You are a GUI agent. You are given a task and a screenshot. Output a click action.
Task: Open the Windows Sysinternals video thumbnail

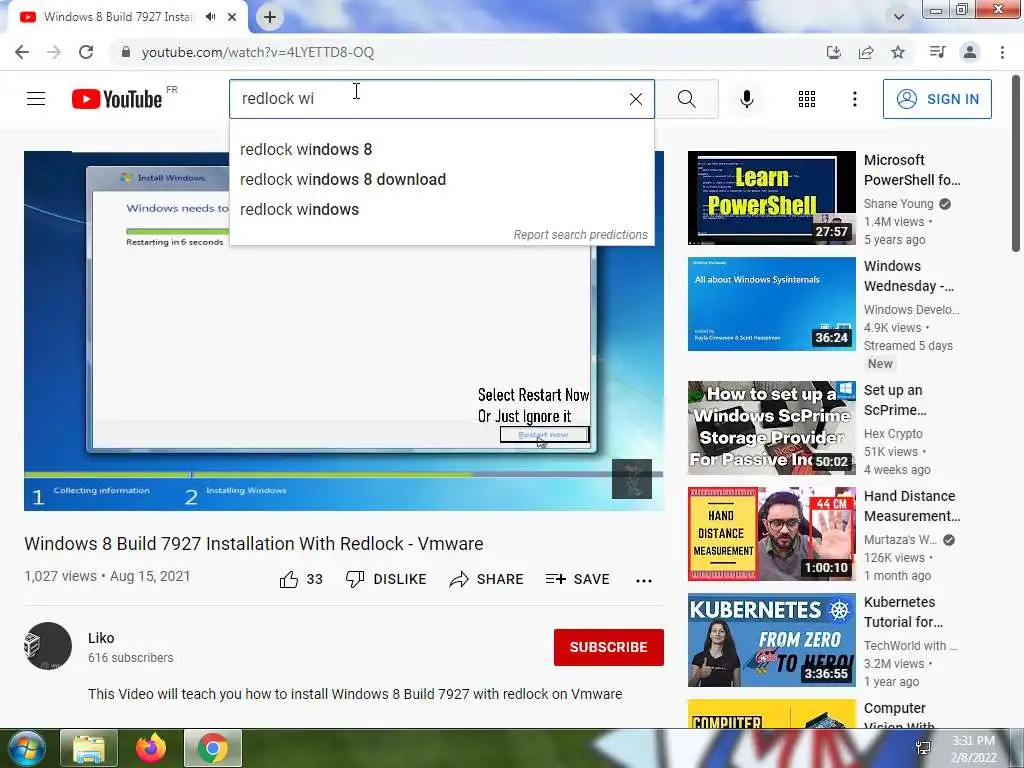(x=771, y=304)
